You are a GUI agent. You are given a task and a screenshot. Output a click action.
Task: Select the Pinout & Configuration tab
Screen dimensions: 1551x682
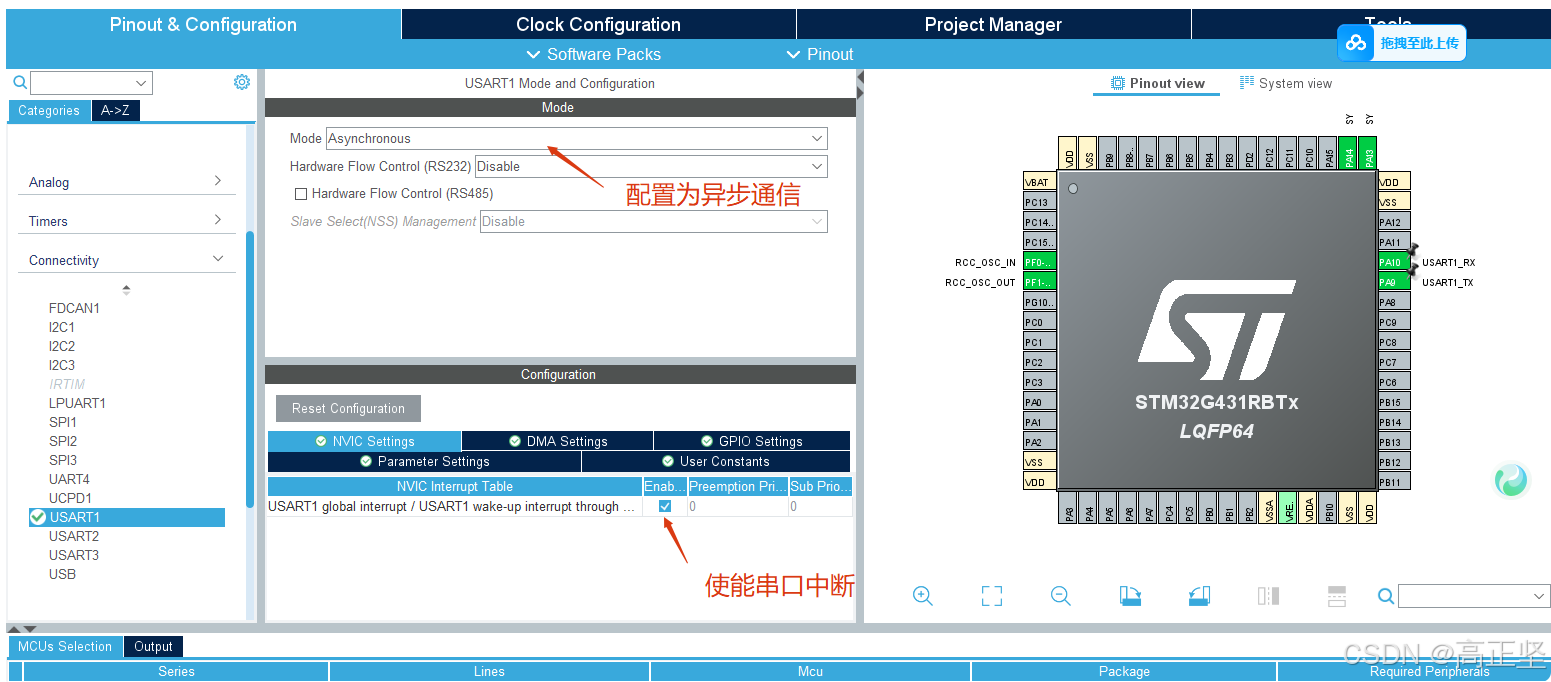(x=203, y=24)
